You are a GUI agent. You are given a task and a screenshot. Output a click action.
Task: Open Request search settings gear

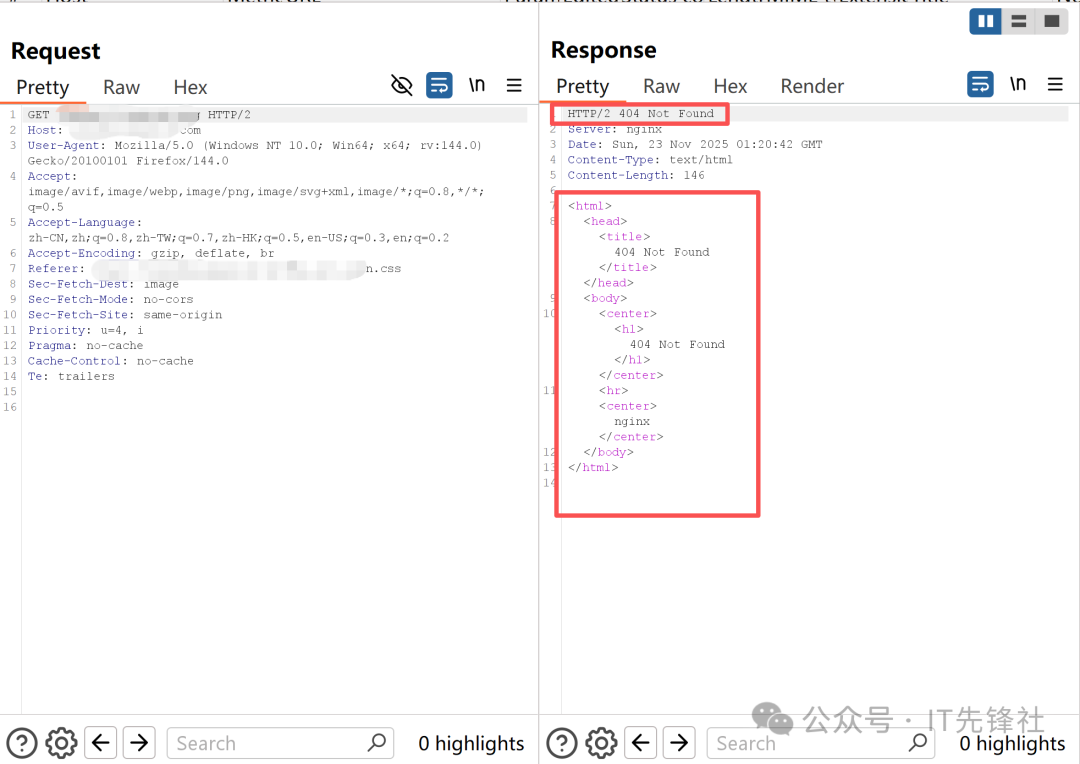point(61,743)
